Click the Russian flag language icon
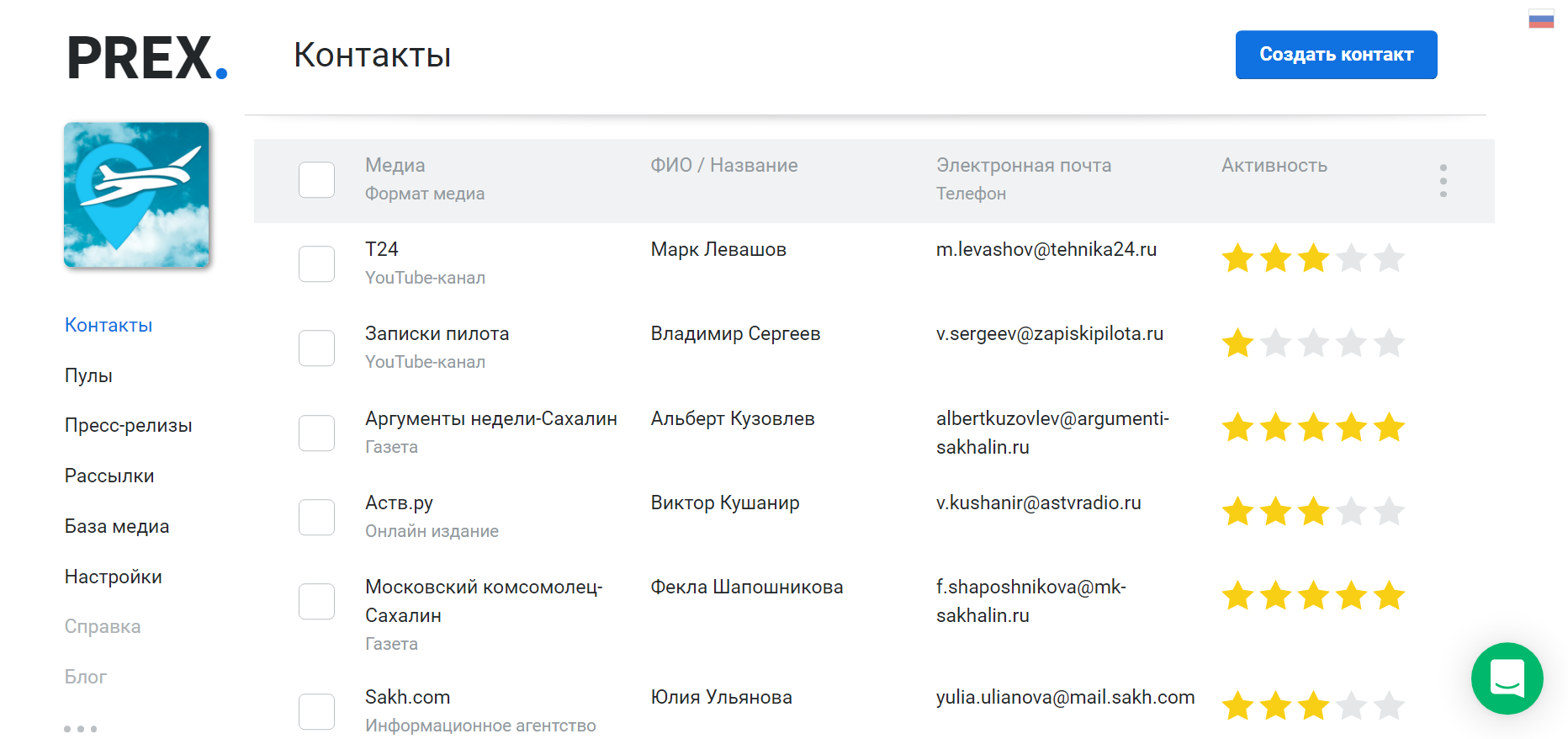1568x739 pixels. tap(1541, 19)
